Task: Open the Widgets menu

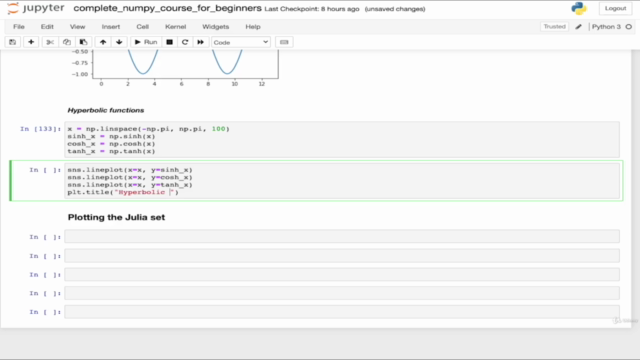Action: 216,27
